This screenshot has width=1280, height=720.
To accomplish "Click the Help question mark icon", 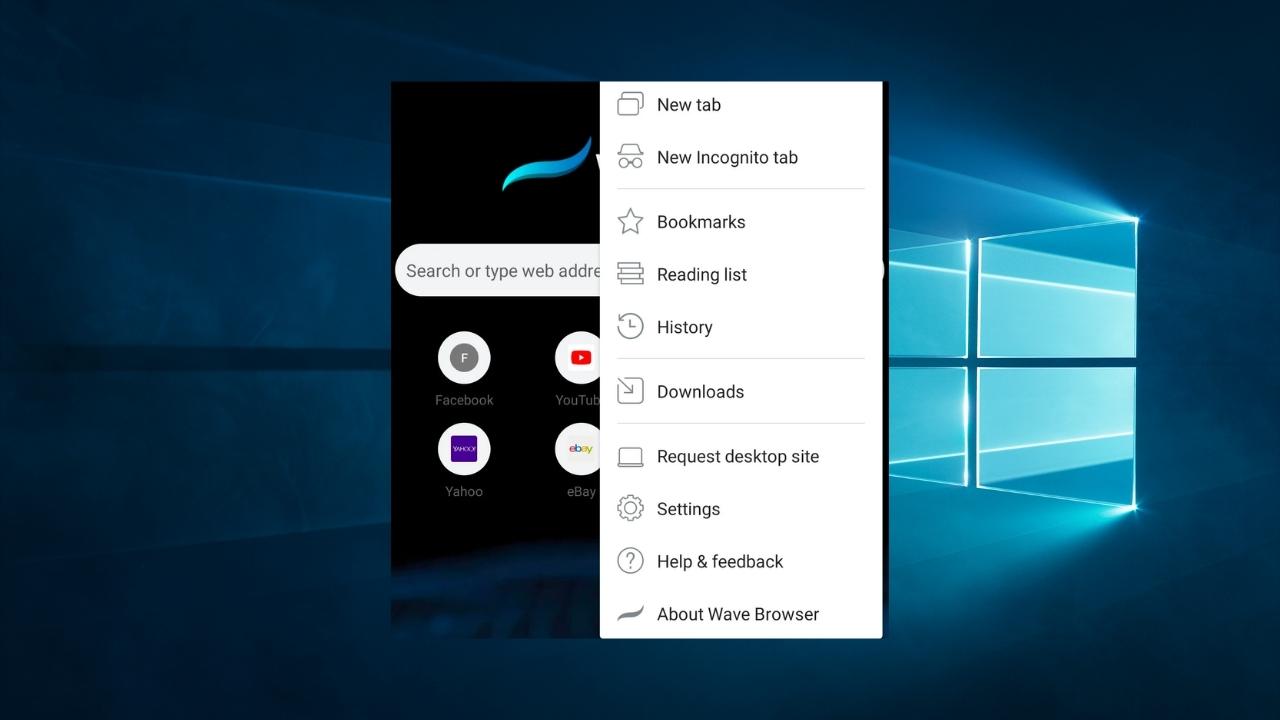I will point(630,561).
